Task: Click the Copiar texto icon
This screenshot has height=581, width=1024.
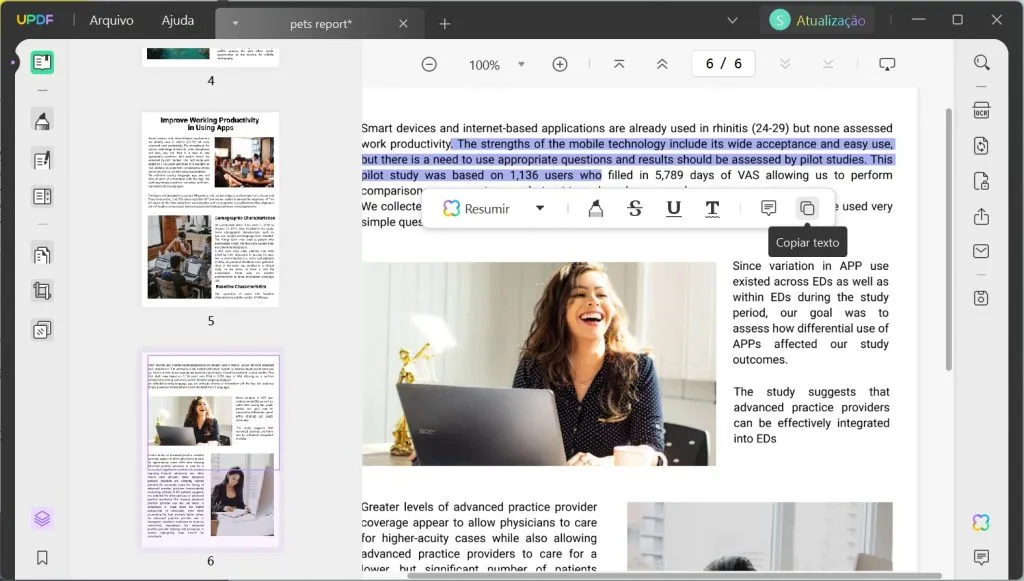Action: pyautogui.click(x=807, y=207)
